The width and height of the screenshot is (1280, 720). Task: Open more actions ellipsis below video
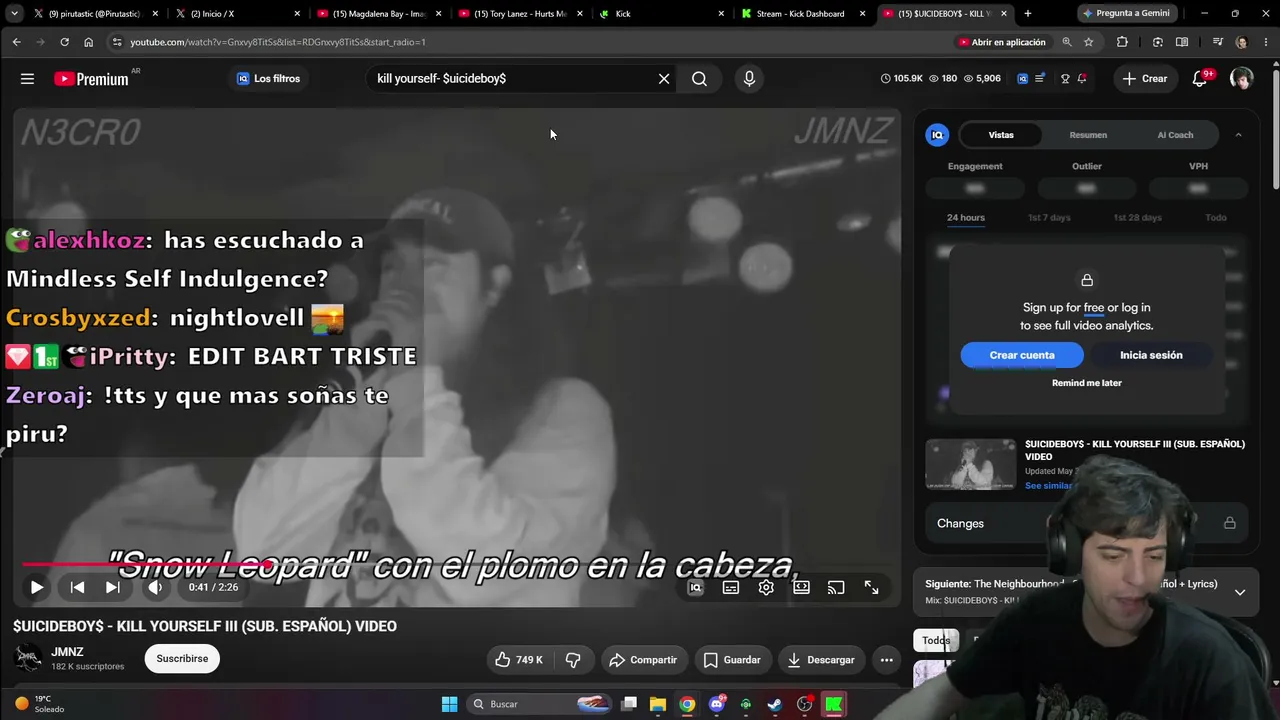click(886, 660)
